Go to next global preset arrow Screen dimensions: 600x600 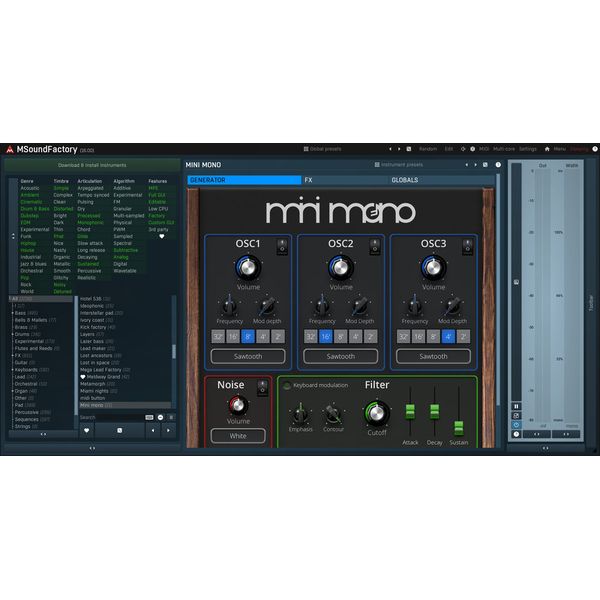point(399,149)
